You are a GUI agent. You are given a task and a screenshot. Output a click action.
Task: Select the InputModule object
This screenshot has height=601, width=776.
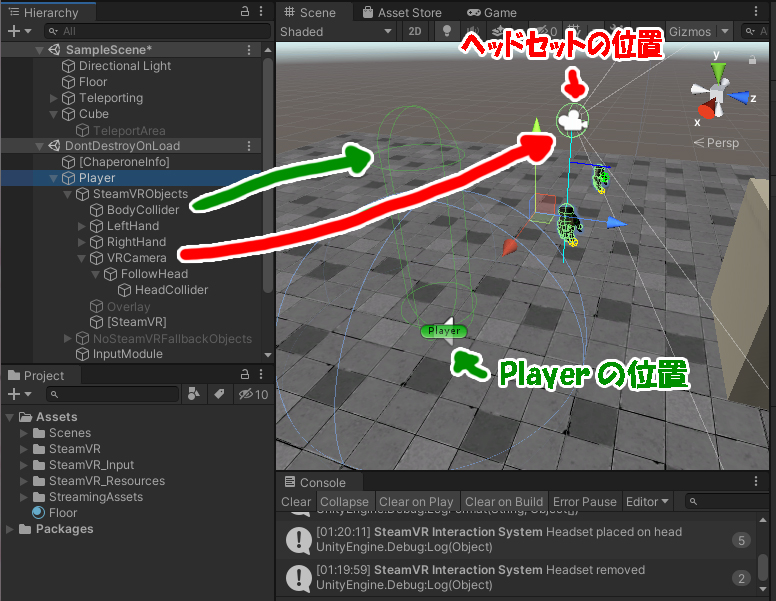pyautogui.click(x=128, y=354)
